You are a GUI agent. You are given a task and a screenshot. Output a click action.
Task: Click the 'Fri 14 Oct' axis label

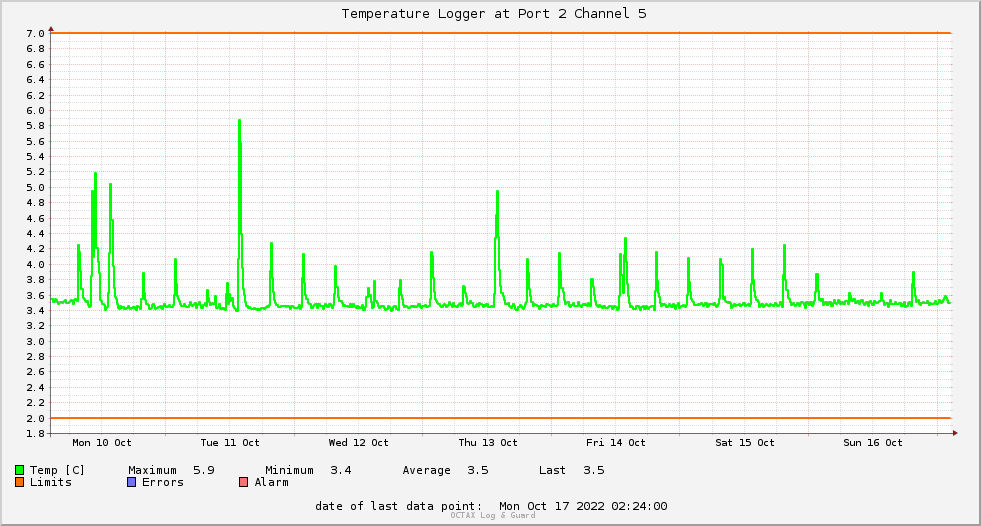coord(616,443)
